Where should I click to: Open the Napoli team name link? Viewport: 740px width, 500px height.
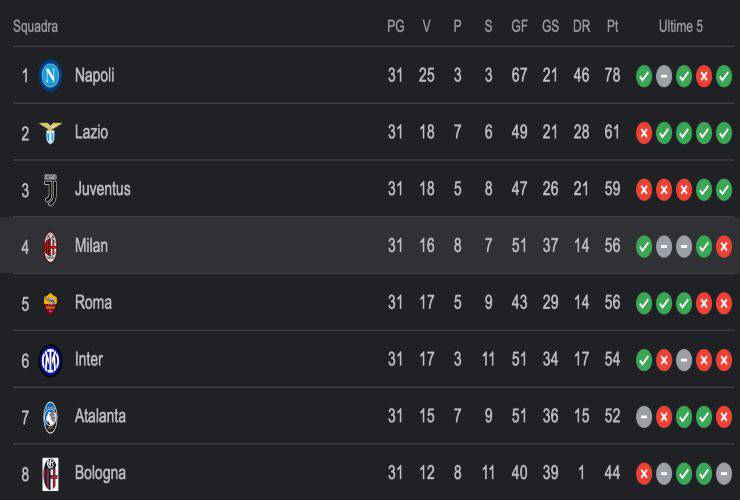(94, 76)
